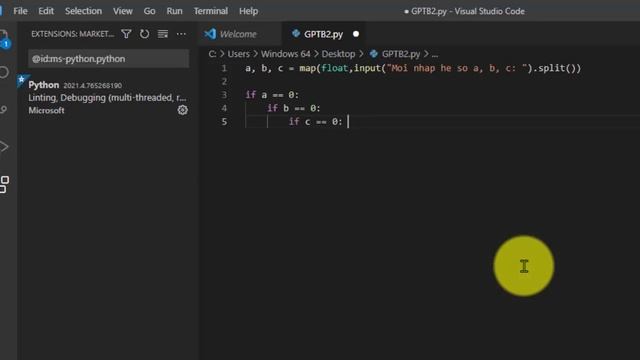Click the Linting, Debugging description text
Screen dimensions: 640x360
(107, 98)
